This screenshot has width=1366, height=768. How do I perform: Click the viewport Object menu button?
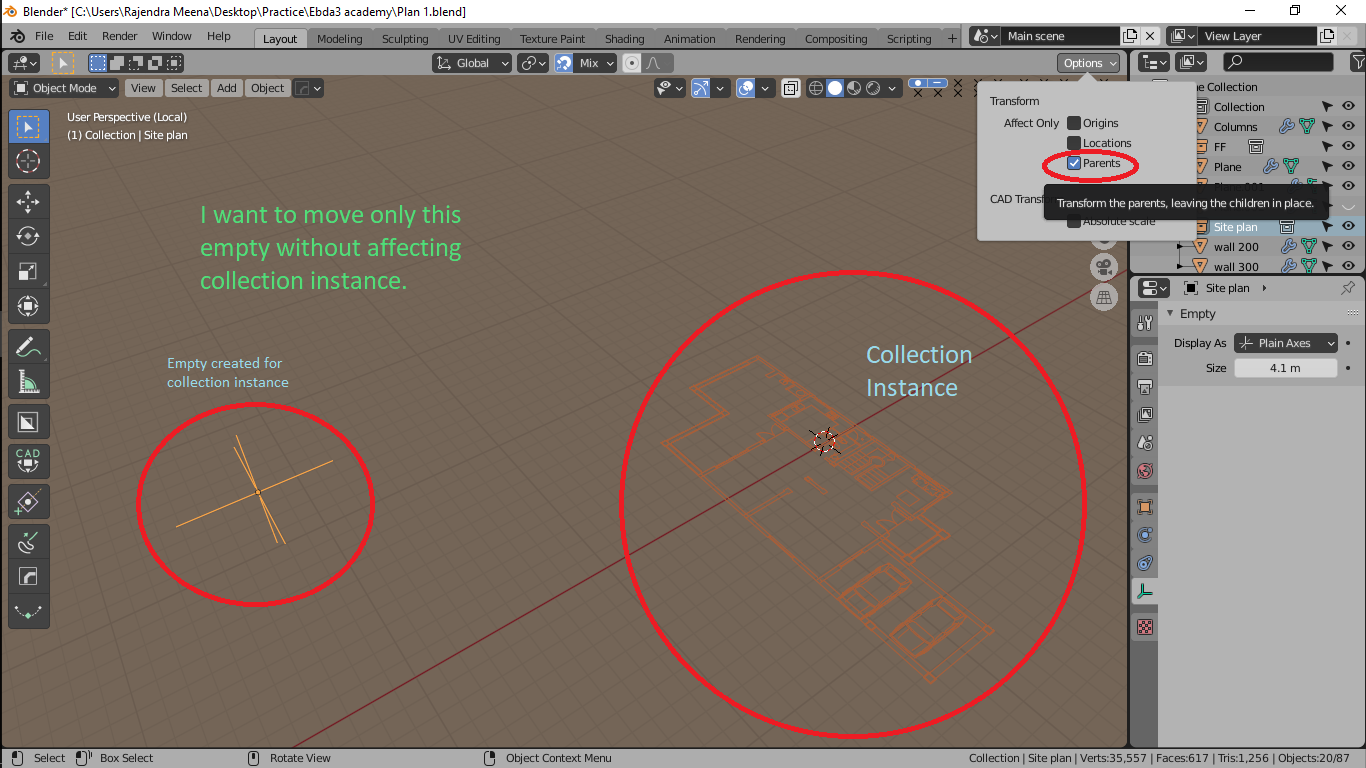(268, 88)
